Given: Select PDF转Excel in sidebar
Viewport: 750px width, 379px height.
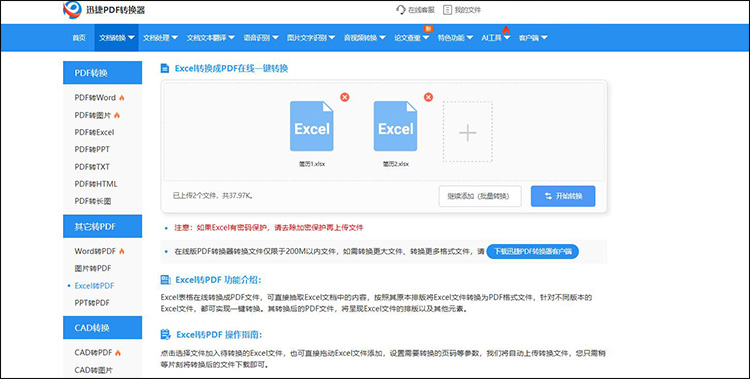Looking at the screenshot, I should click(94, 132).
